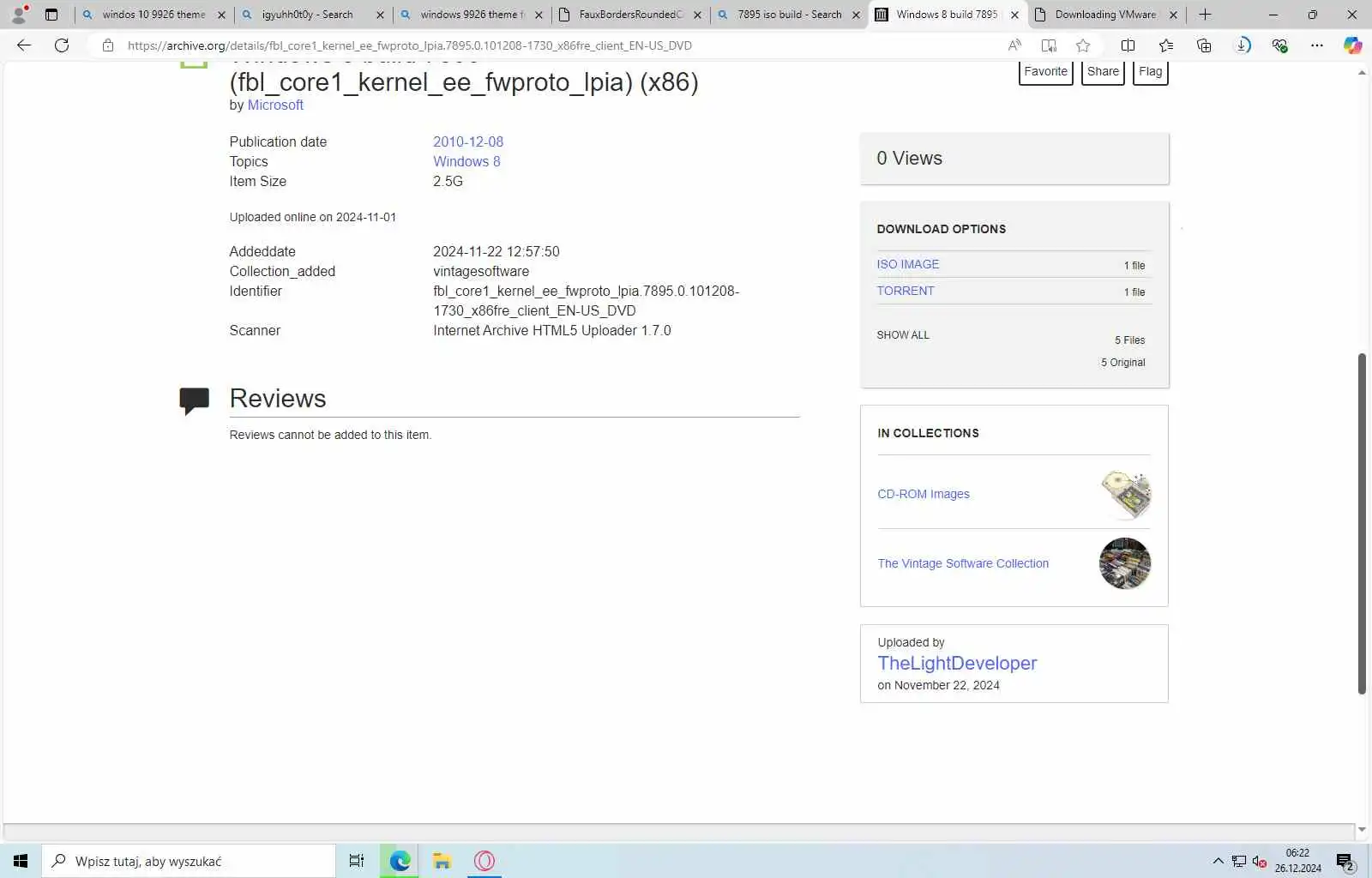Launch the Copilot sidebar
Screen dimensions: 1372x878
1353,45
